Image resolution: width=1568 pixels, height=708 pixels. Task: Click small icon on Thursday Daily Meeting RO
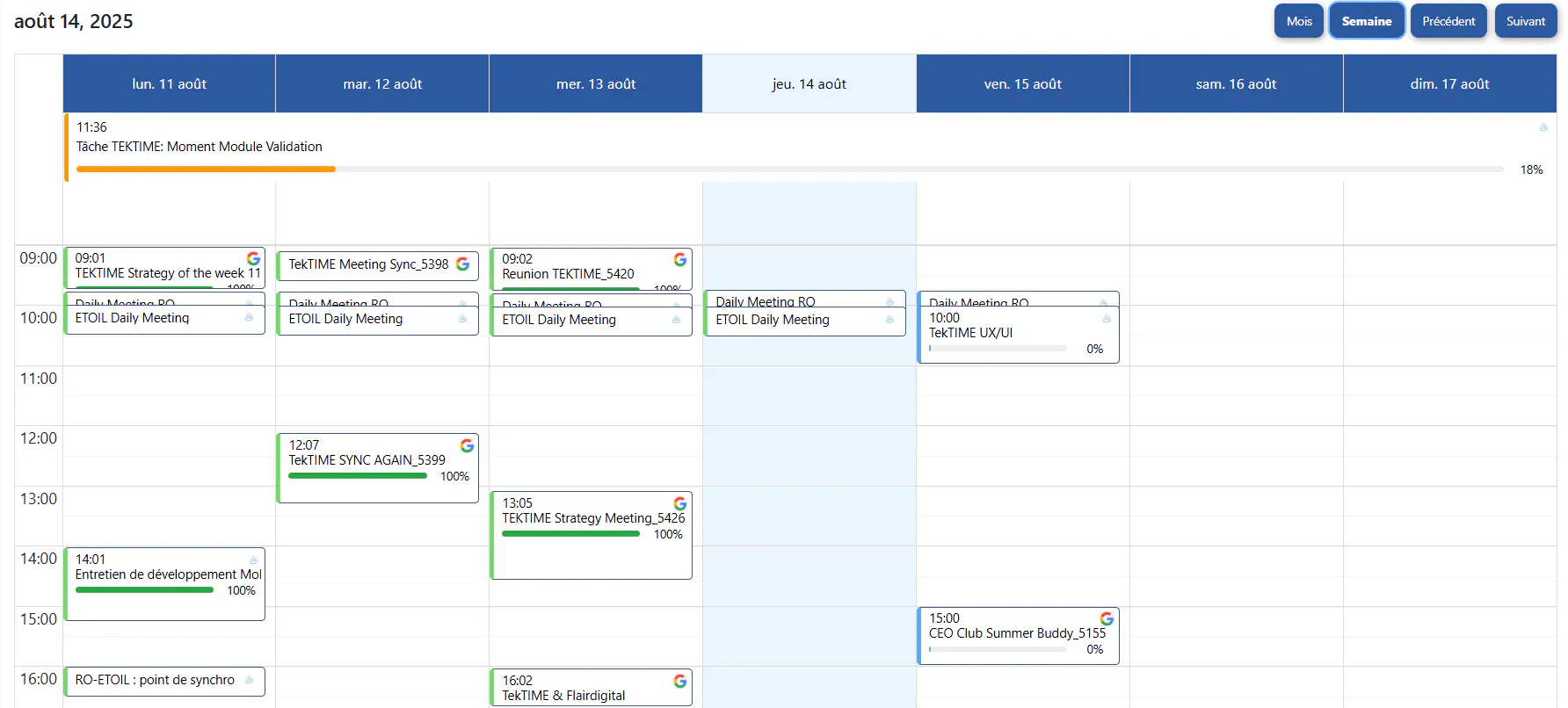pyautogui.click(x=889, y=301)
